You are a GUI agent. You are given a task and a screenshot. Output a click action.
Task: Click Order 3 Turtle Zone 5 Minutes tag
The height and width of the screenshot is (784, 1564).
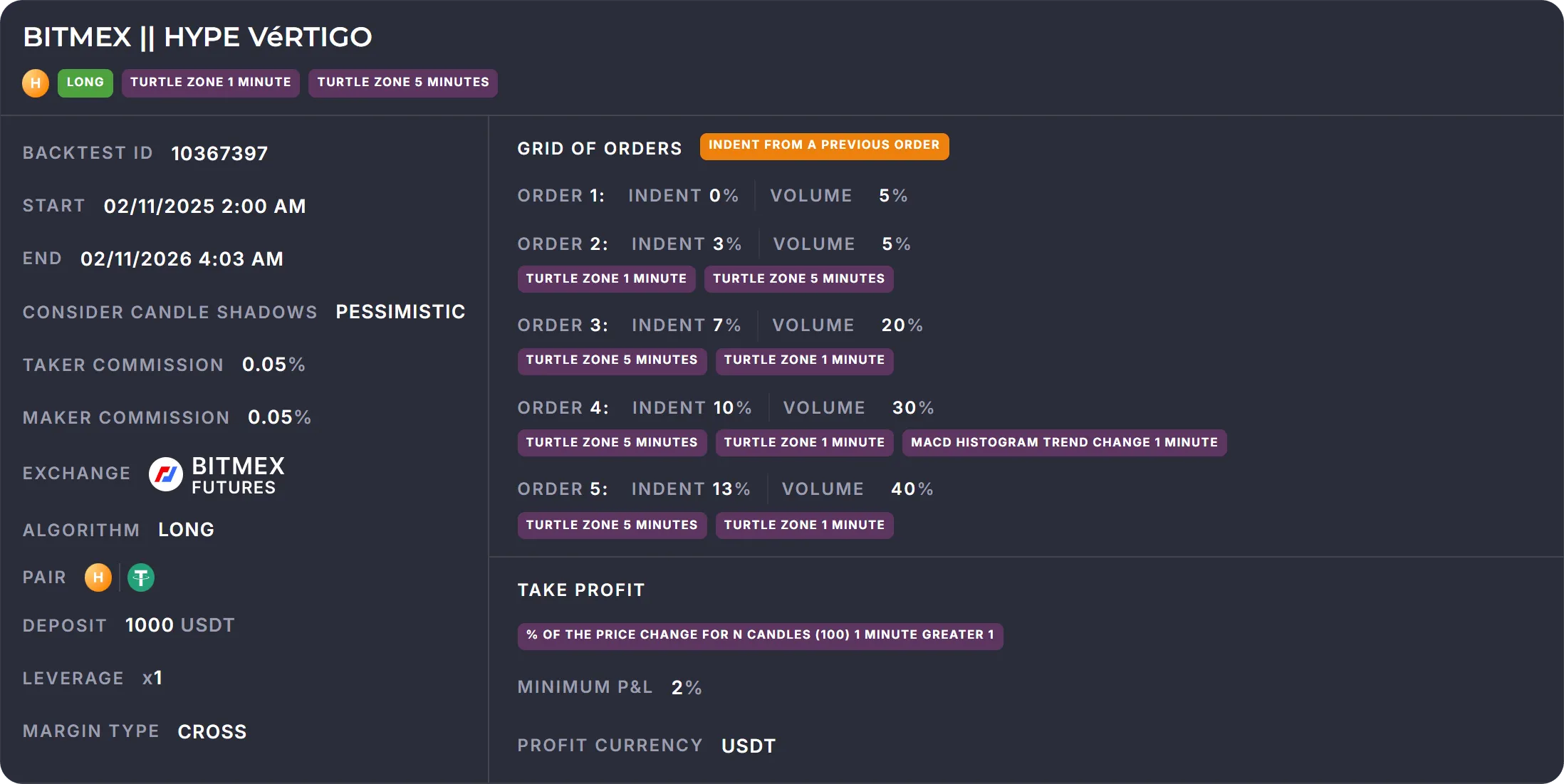point(612,360)
